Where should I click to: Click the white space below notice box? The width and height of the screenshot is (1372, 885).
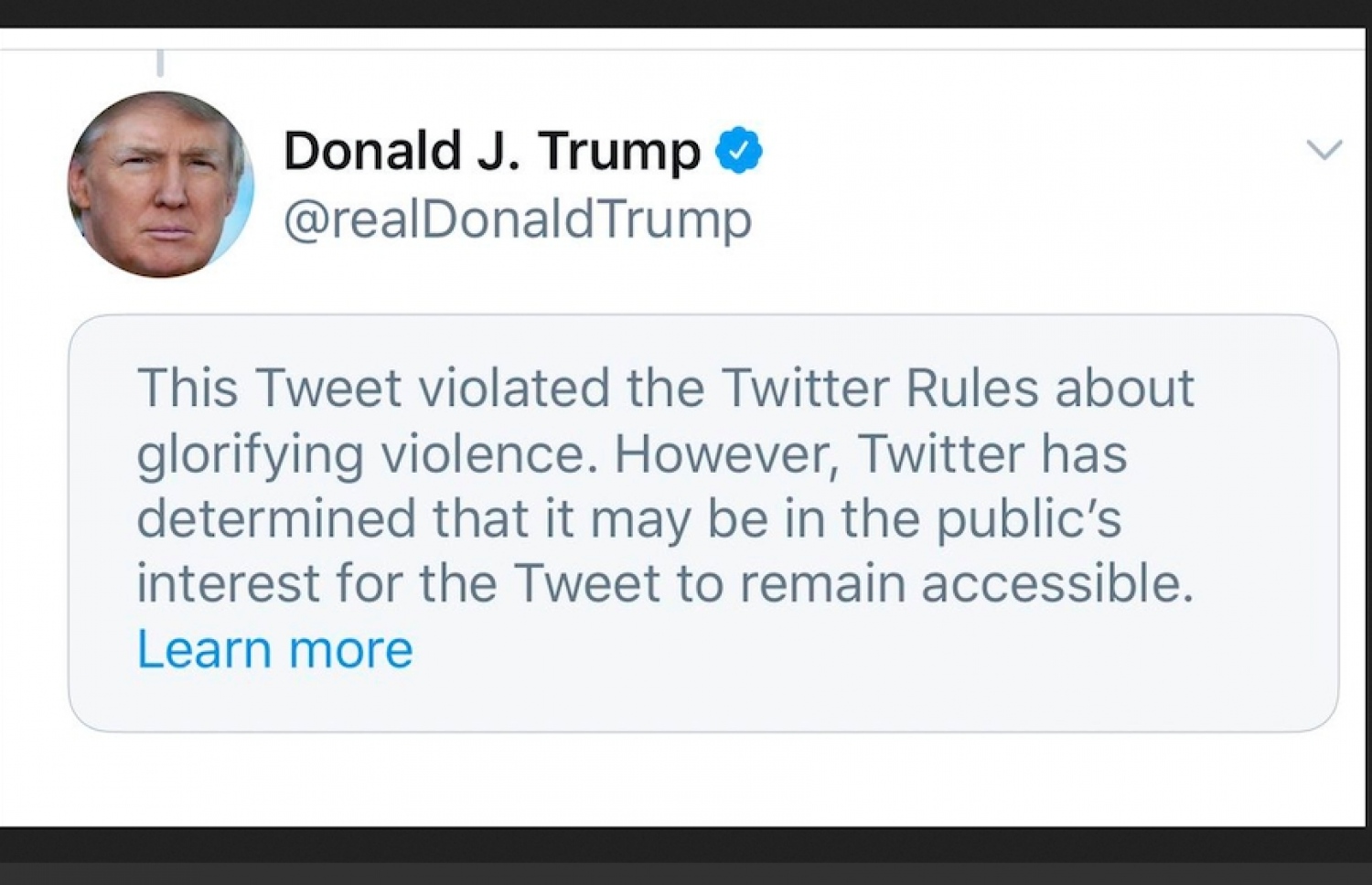(x=686, y=779)
